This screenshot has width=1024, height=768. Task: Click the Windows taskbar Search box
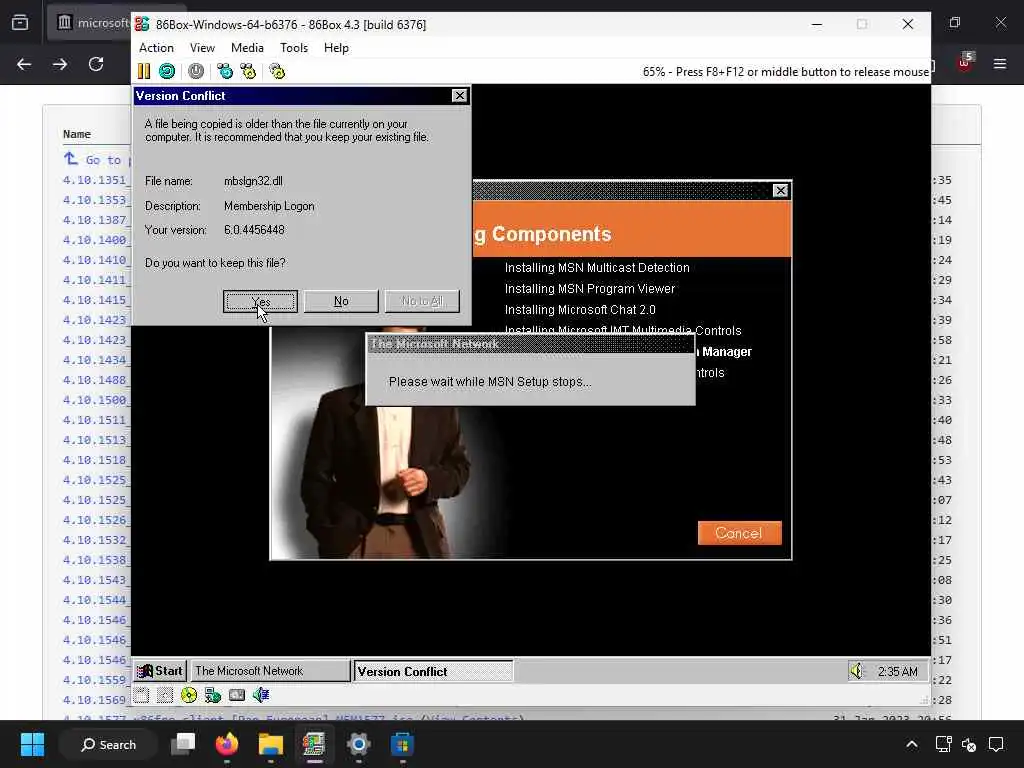[x=108, y=744]
